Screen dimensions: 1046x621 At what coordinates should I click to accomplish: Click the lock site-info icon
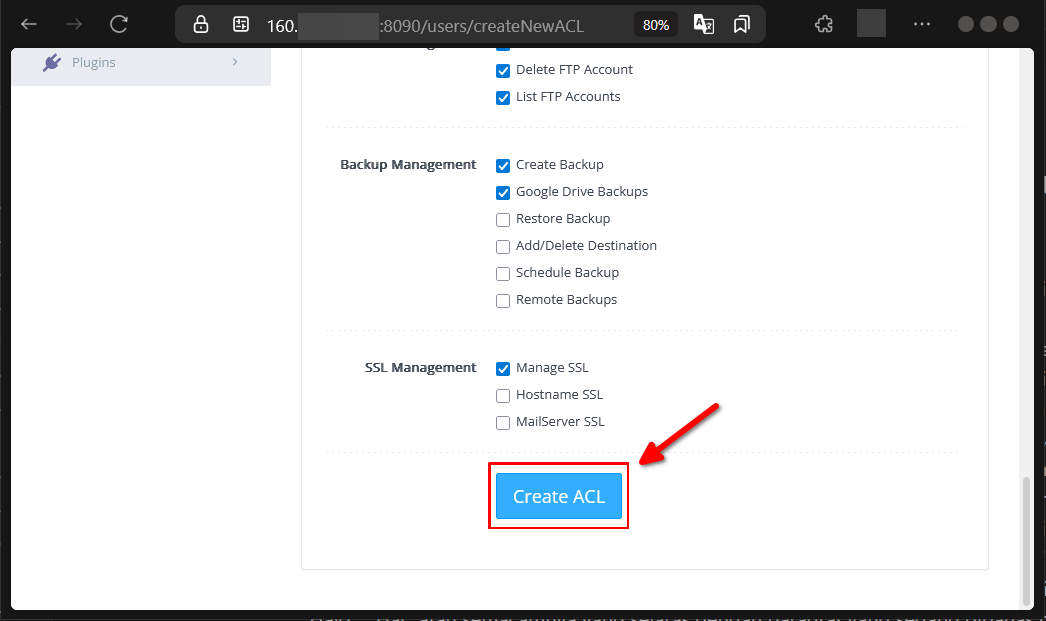click(201, 25)
